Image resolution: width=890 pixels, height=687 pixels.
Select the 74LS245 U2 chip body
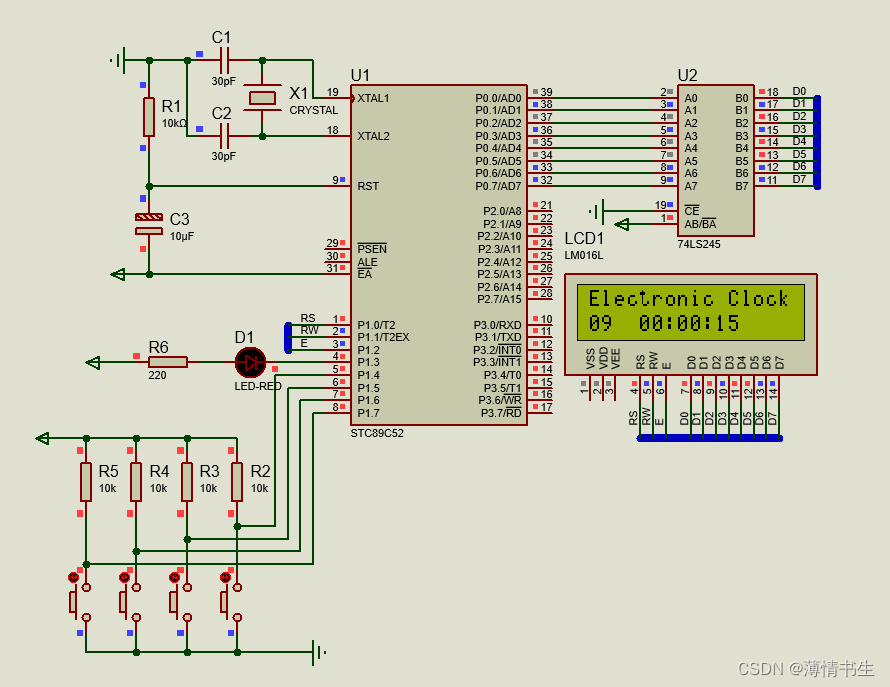[x=716, y=161]
